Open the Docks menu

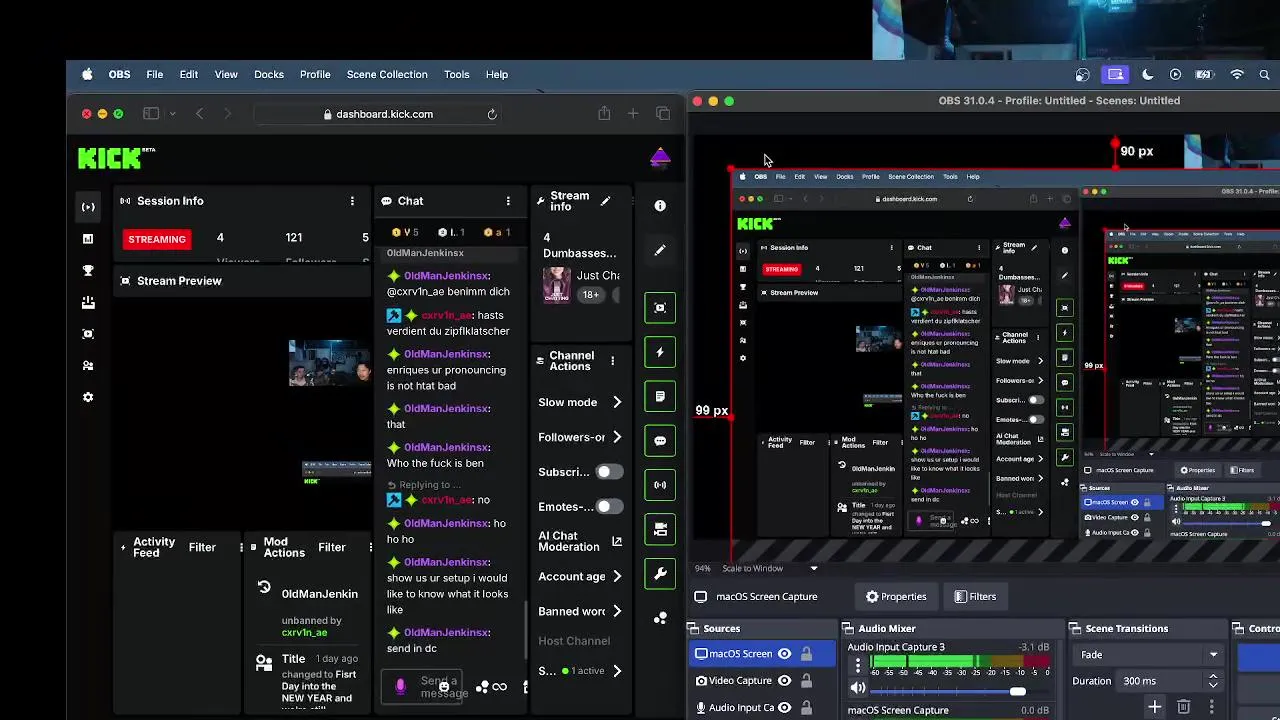pyautogui.click(x=269, y=74)
